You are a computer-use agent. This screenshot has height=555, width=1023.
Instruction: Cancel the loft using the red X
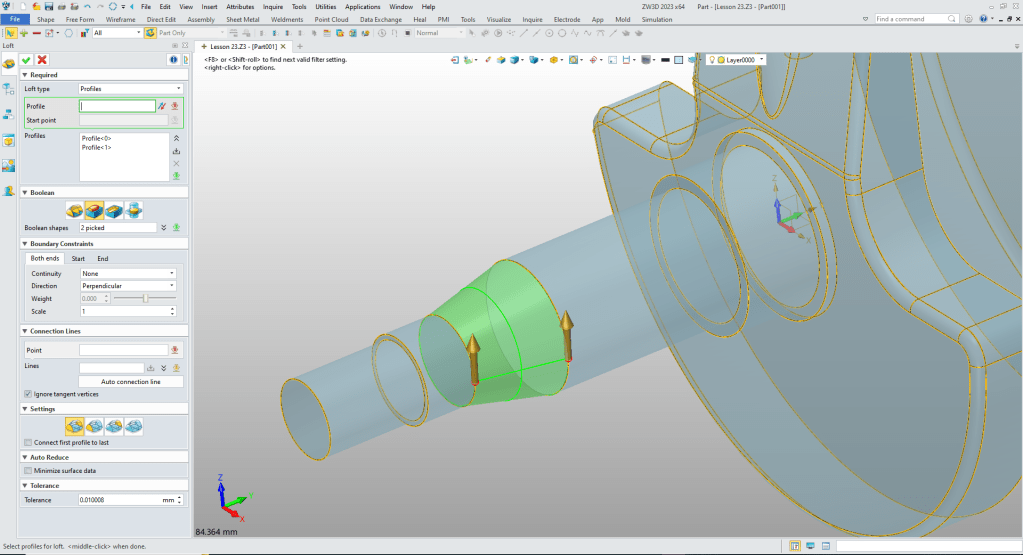click(x=41, y=60)
